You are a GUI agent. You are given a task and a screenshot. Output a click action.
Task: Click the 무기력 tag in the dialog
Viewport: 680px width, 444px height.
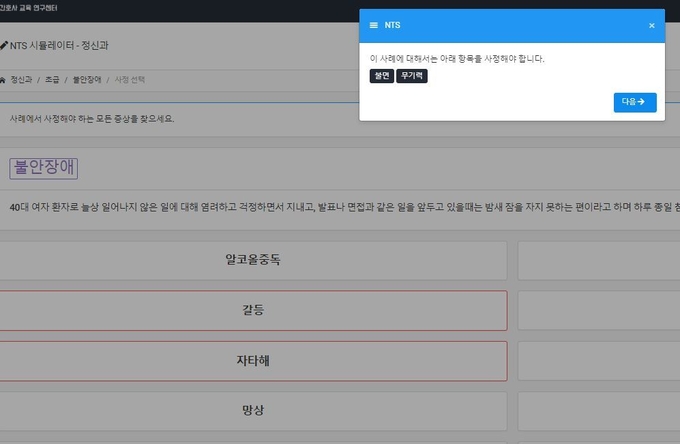pos(412,76)
